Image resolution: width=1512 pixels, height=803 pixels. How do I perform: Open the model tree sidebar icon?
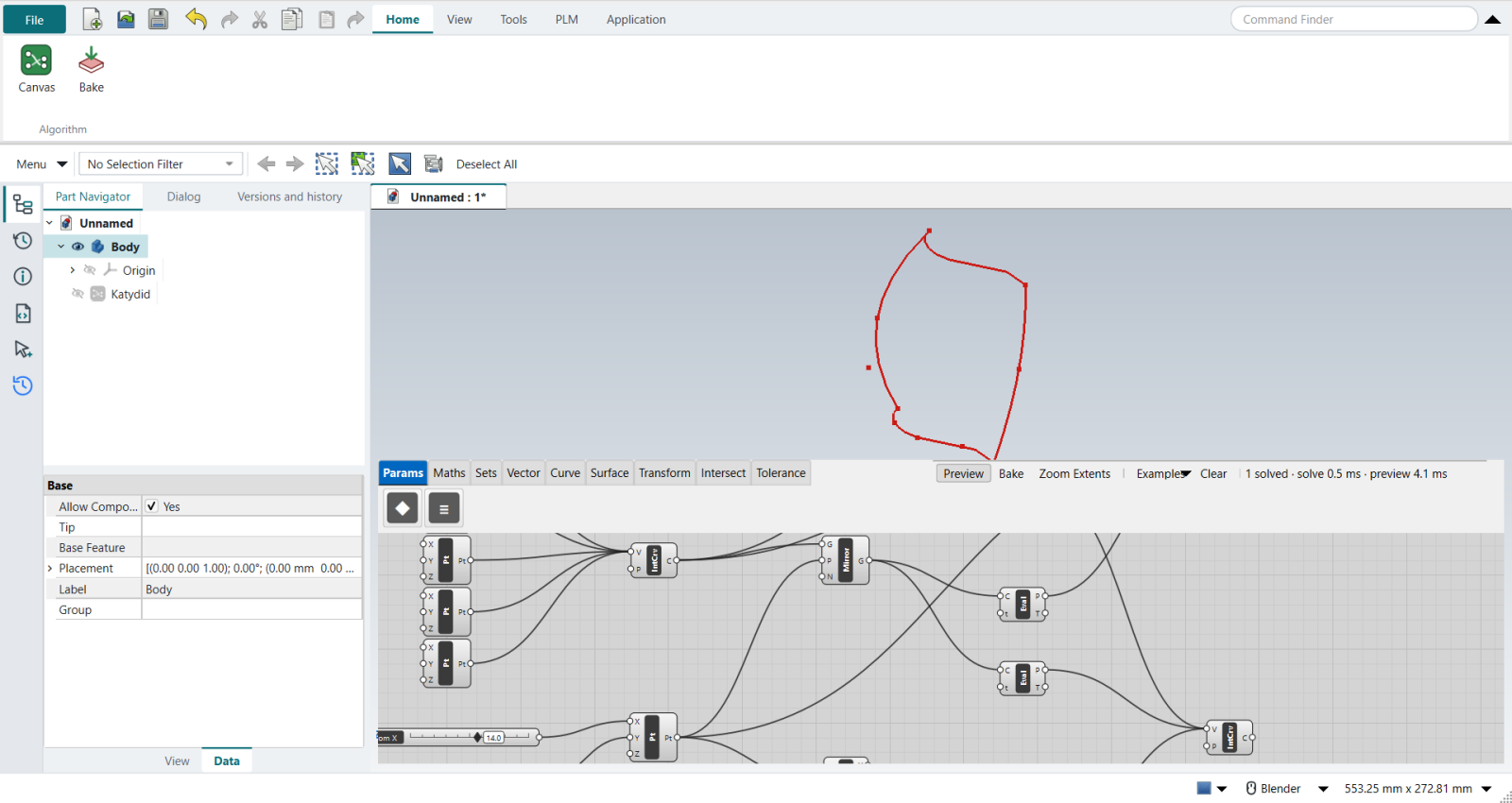pyautogui.click(x=23, y=204)
